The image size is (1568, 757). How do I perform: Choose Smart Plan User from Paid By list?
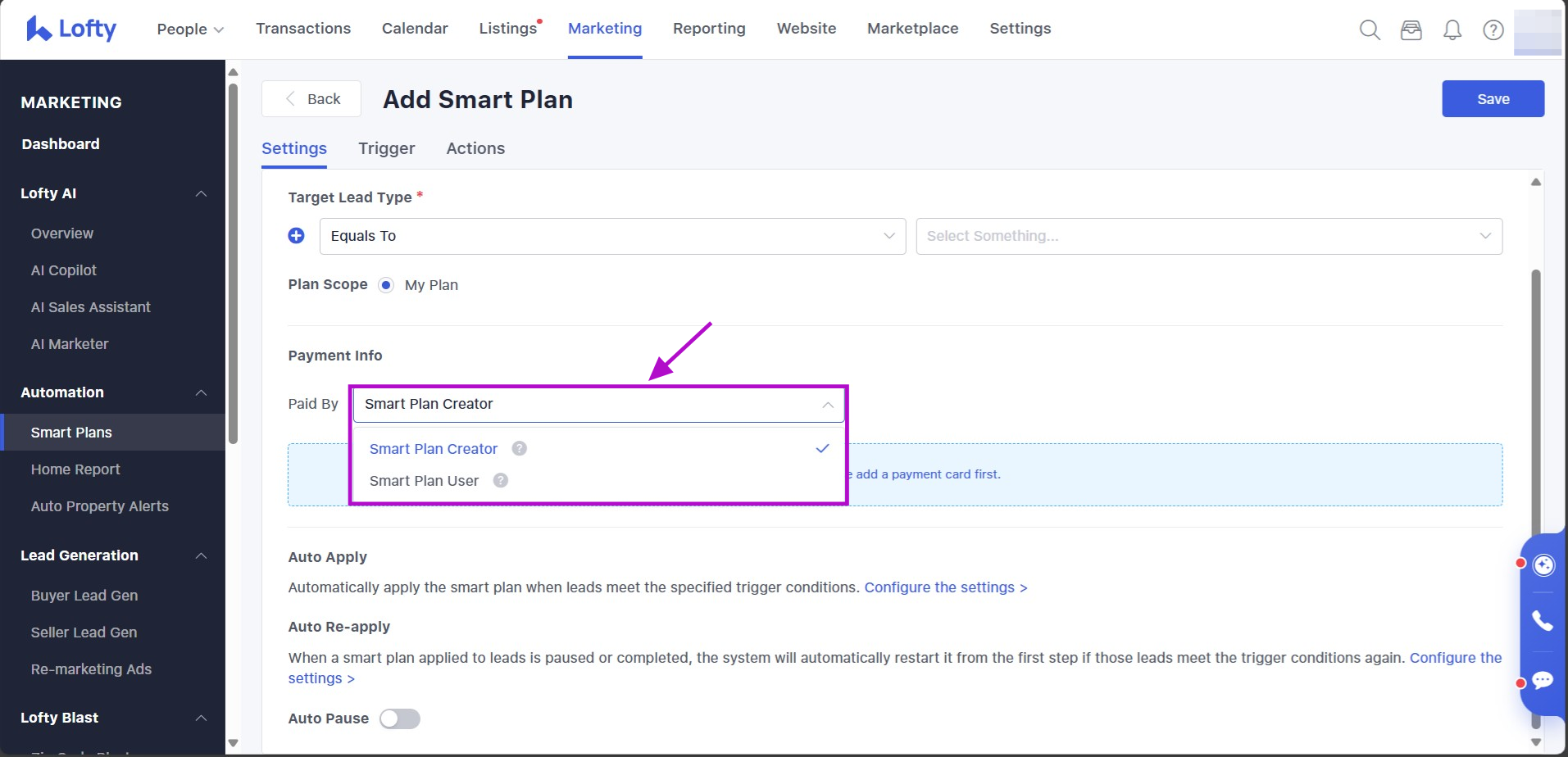tap(424, 481)
